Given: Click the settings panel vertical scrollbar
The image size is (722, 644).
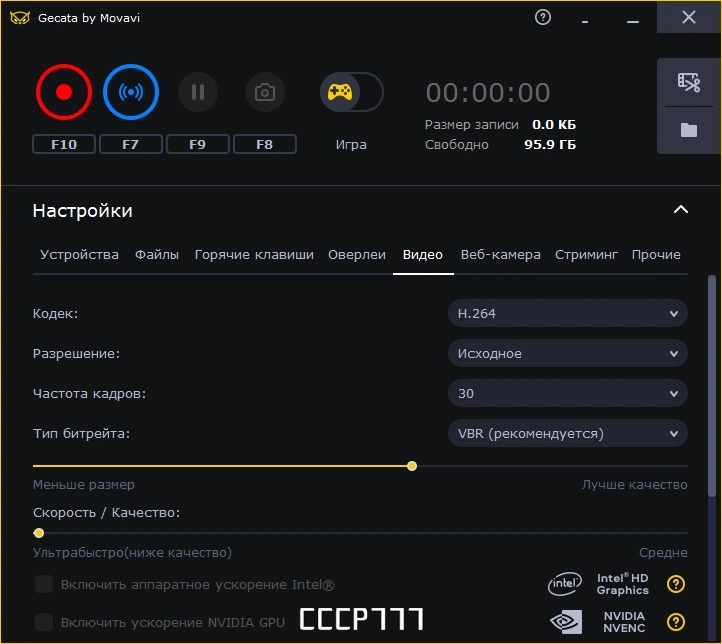Looking at the screenshot, I should (x=711, y=387).
